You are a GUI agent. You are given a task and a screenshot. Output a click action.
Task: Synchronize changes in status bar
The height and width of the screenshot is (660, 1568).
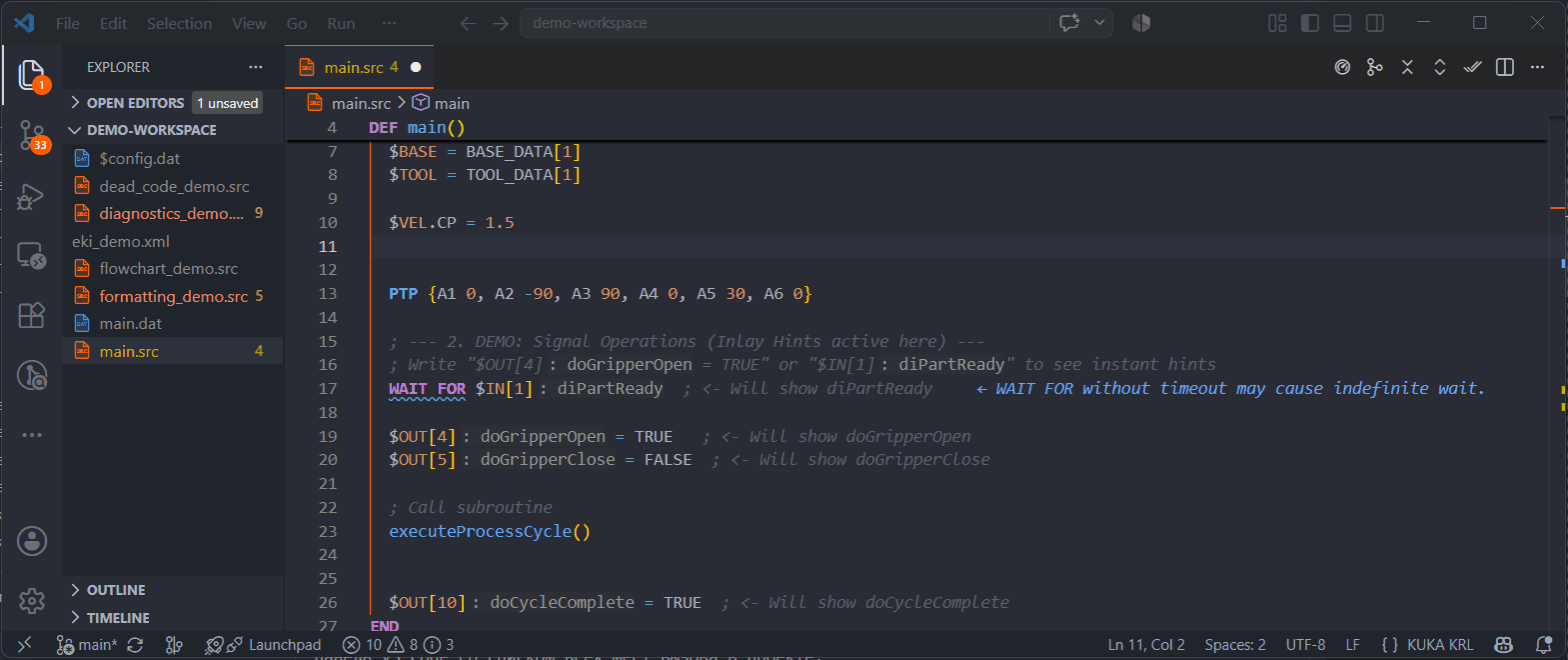(x=135, y=645)
